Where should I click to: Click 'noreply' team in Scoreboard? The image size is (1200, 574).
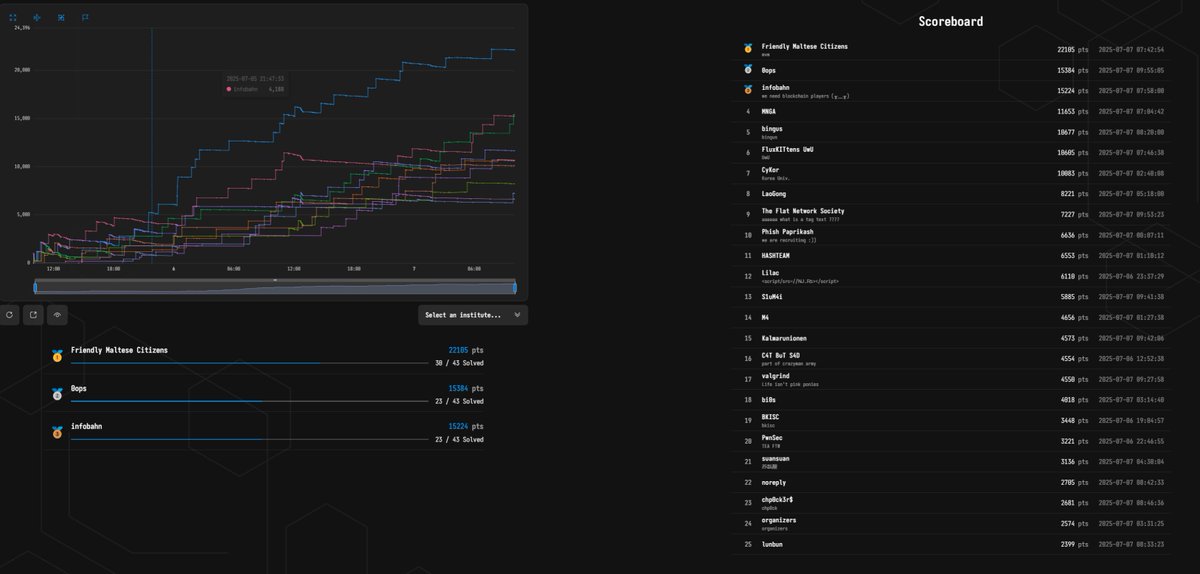coord(774,482)
